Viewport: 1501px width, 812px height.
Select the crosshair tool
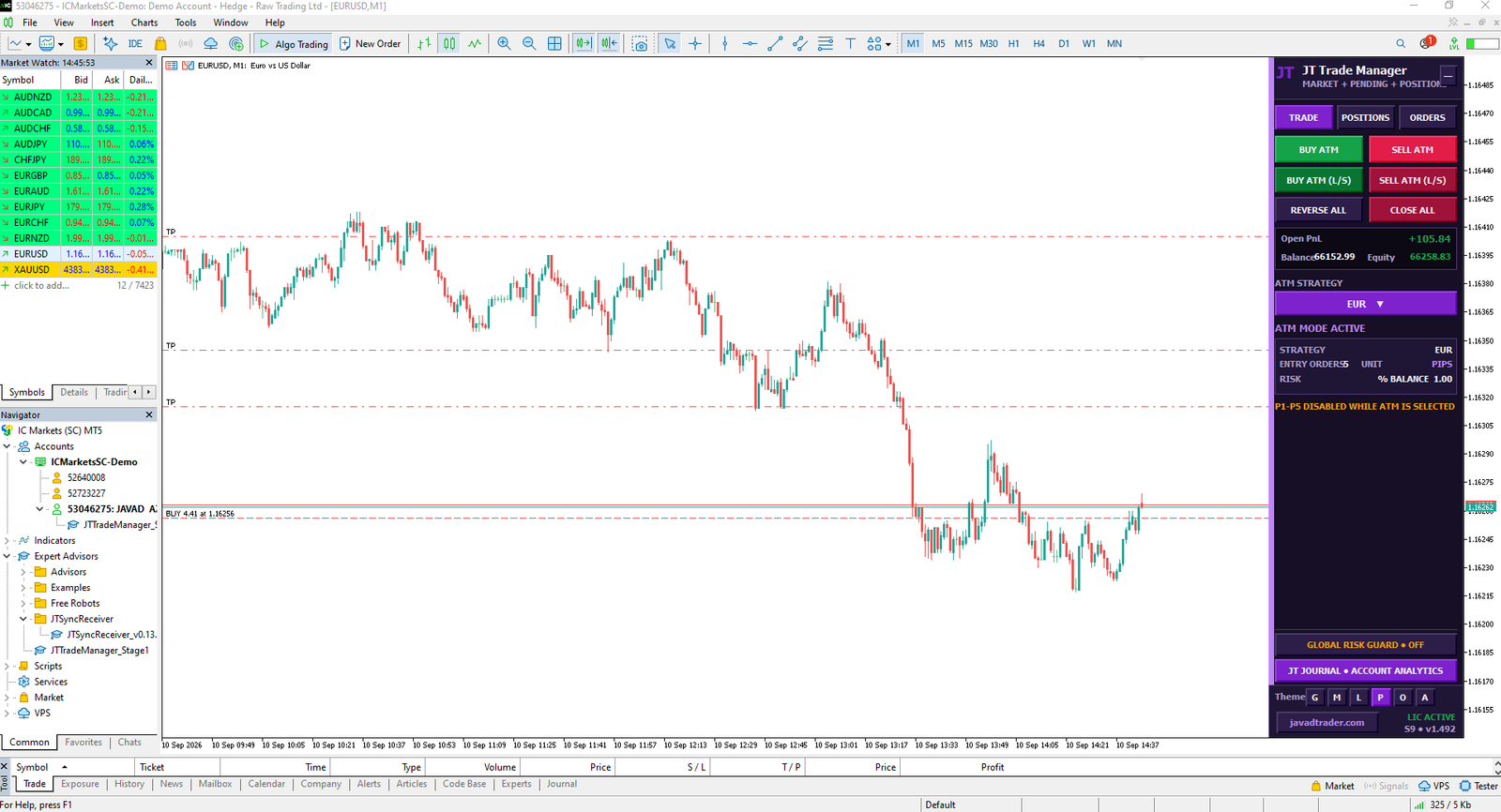(x=695, y=43)
